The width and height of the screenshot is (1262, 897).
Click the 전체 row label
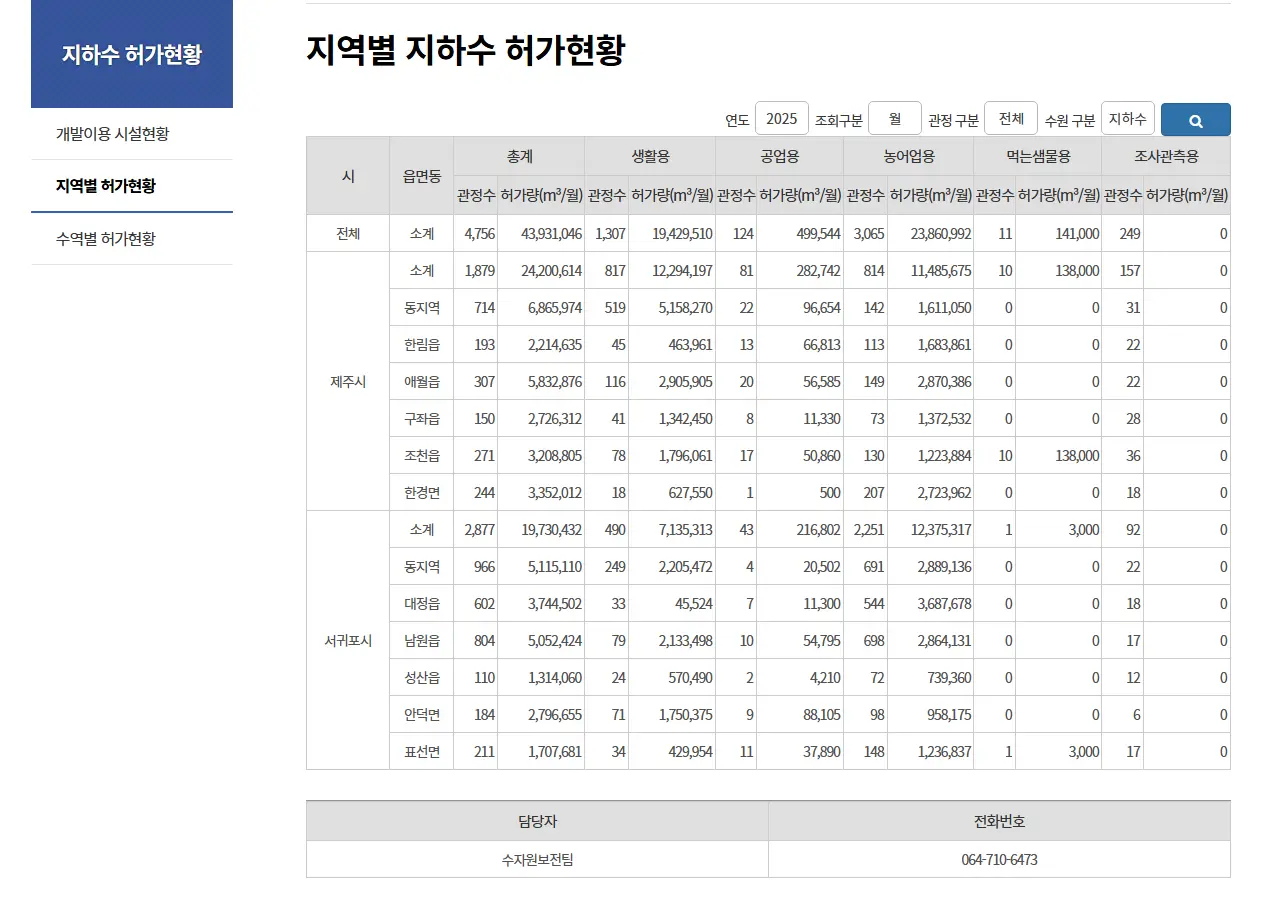[x=348, y=234]
